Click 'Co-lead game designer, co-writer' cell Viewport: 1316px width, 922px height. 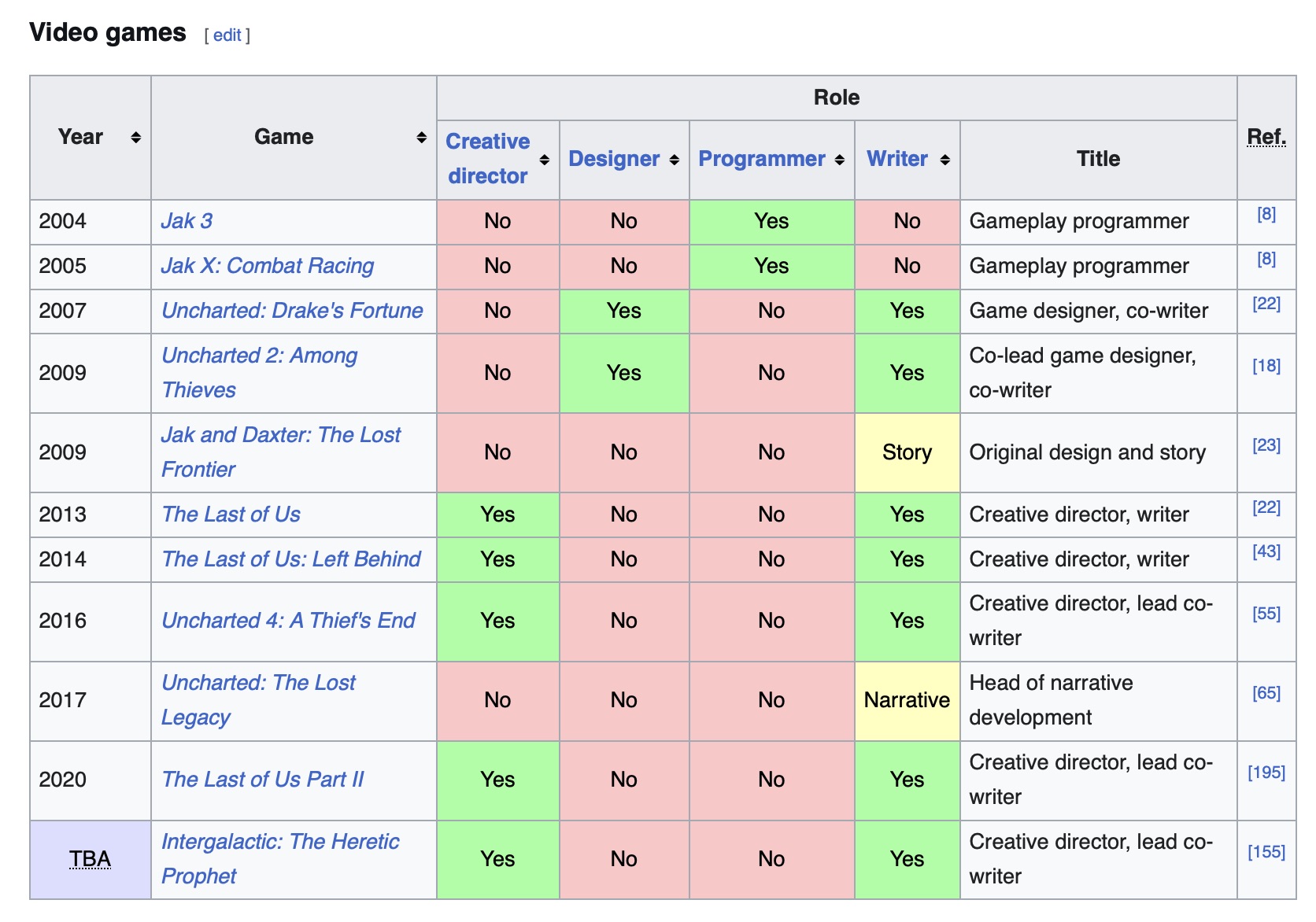(1098, 373)
